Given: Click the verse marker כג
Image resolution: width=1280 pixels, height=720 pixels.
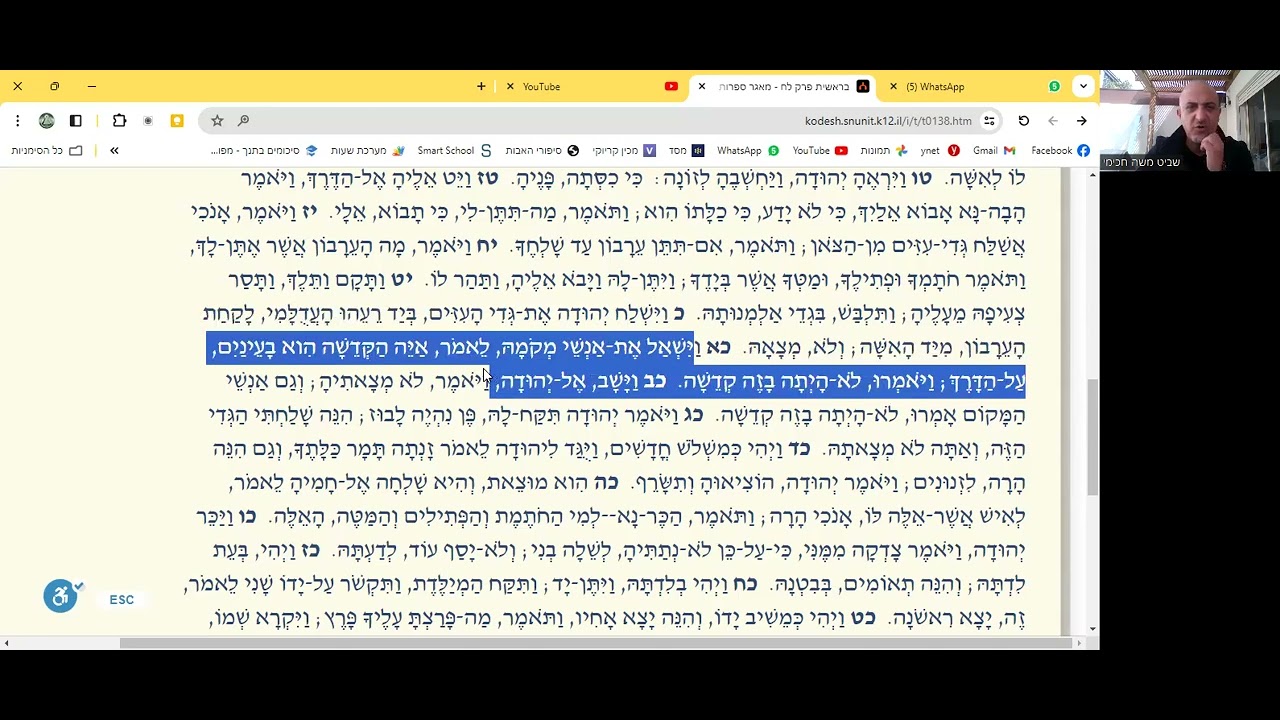Looking at the screenshot, I should point(693,415).
